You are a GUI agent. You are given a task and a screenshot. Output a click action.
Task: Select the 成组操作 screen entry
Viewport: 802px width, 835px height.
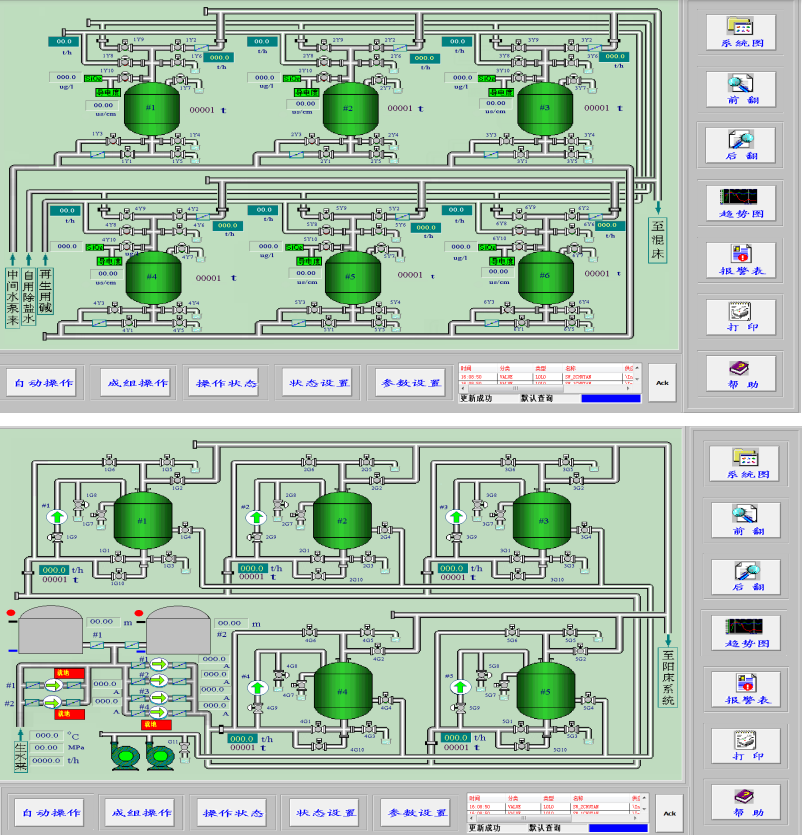tap(133, 382)
